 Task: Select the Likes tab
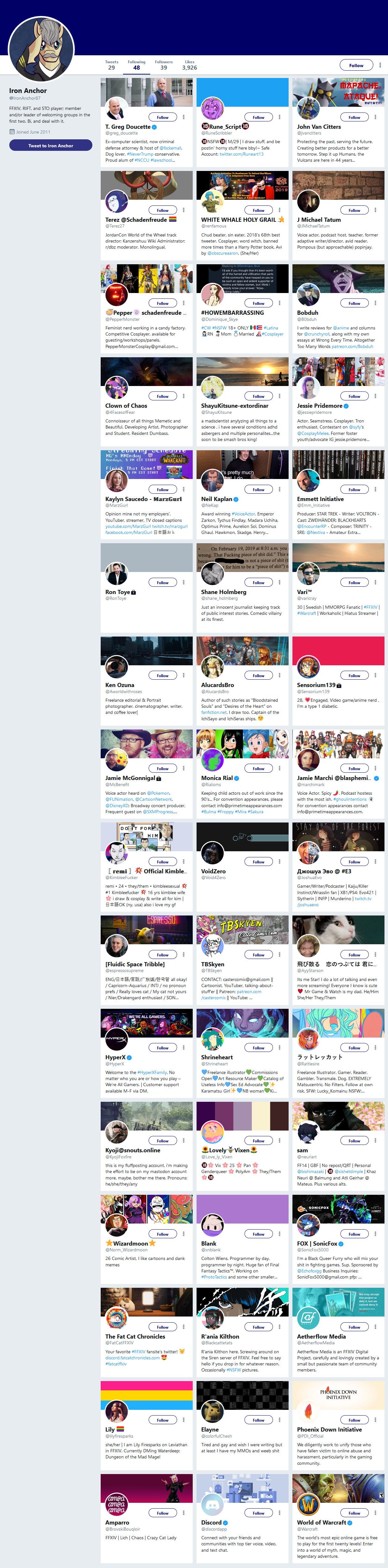pos(190,65)
